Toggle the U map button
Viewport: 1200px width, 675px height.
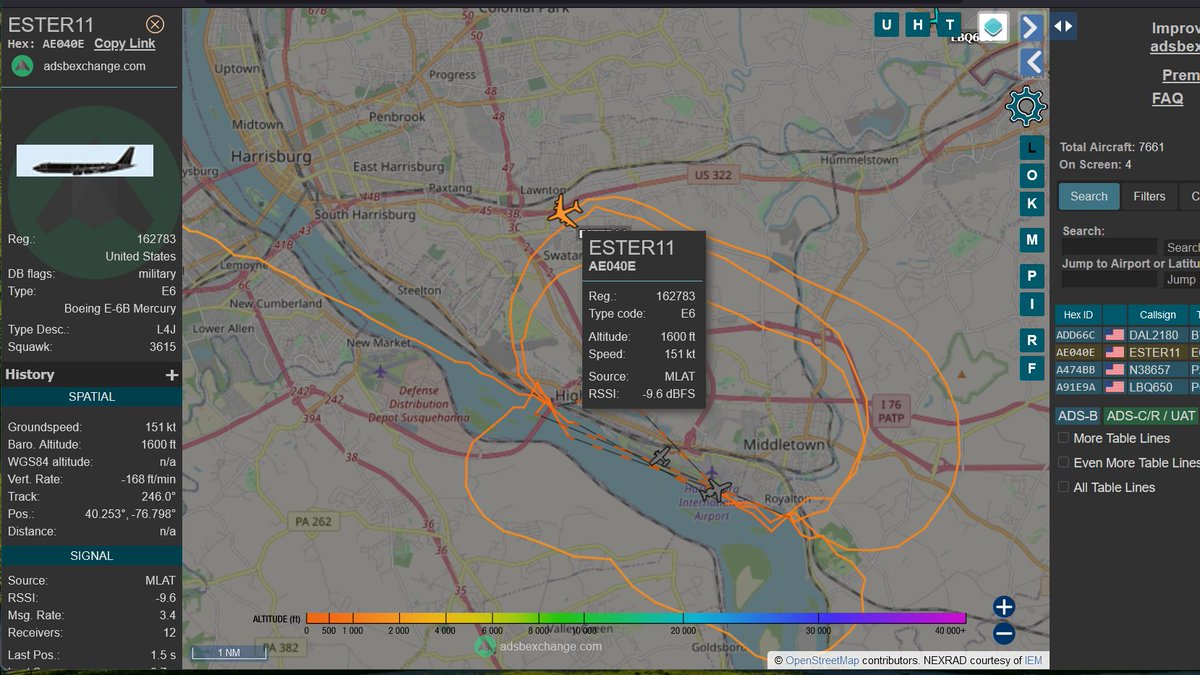pos(886,25)
